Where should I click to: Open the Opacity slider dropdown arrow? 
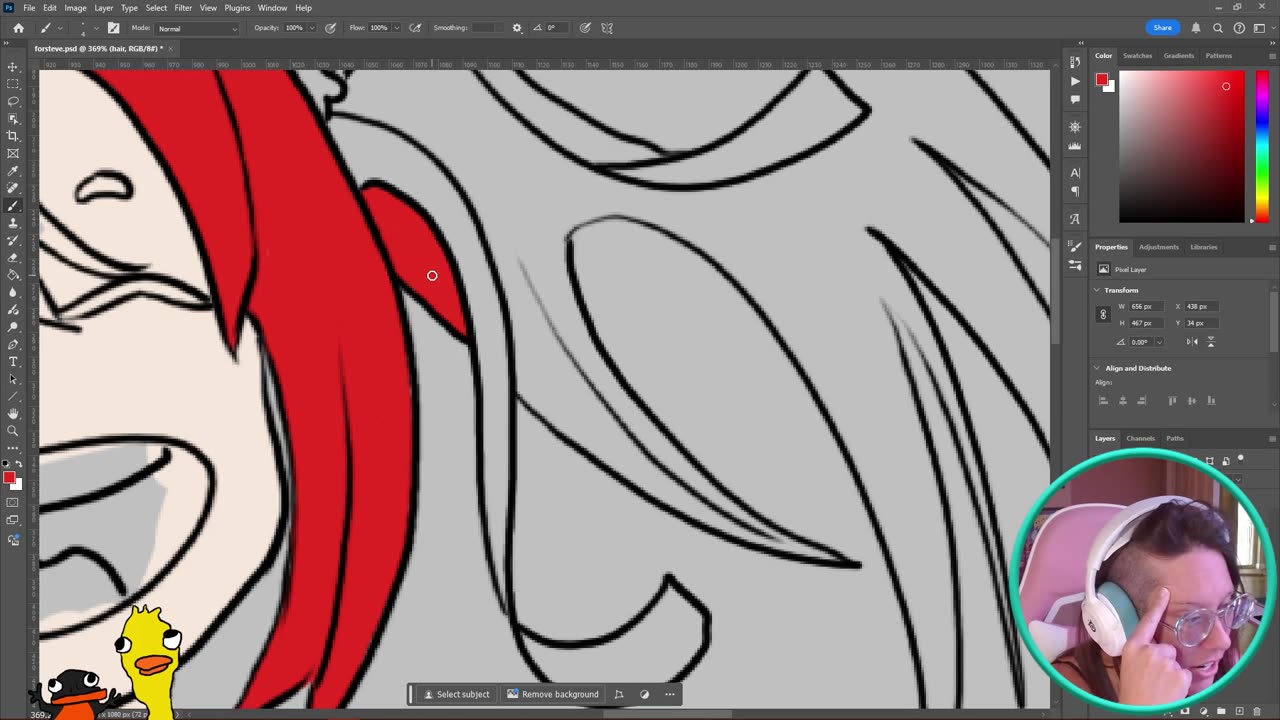pos(313,28)
